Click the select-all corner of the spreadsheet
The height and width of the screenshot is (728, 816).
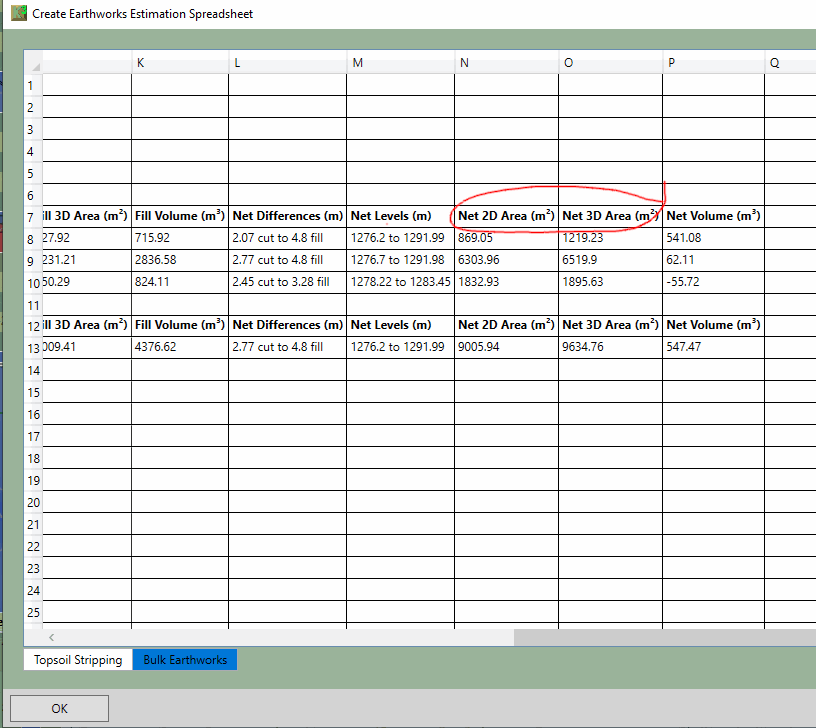click(33, 62)
